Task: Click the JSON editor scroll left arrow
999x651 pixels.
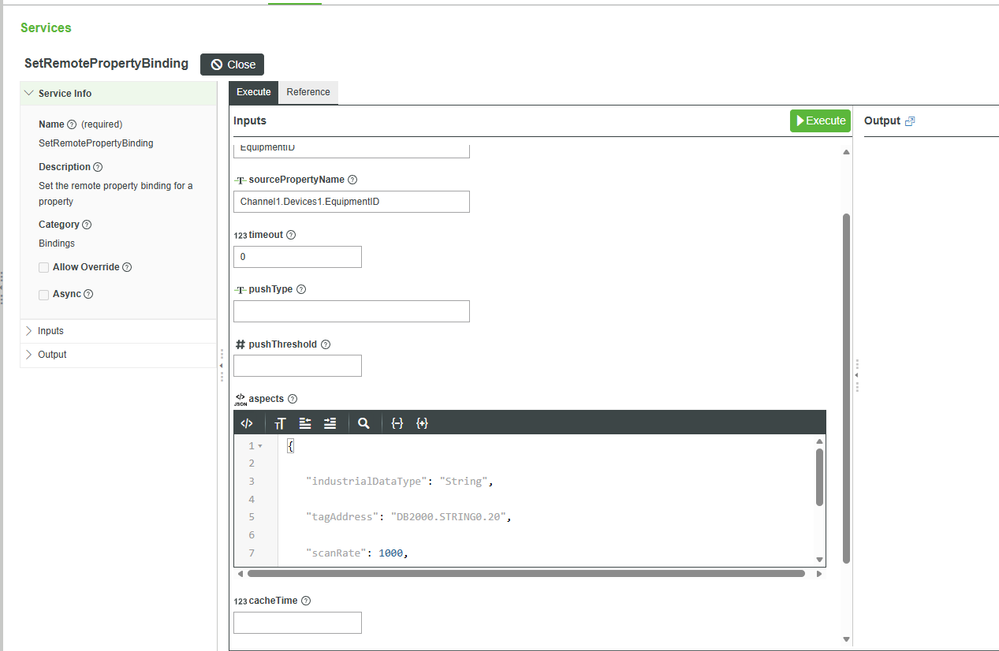Action: click(240, 574)
